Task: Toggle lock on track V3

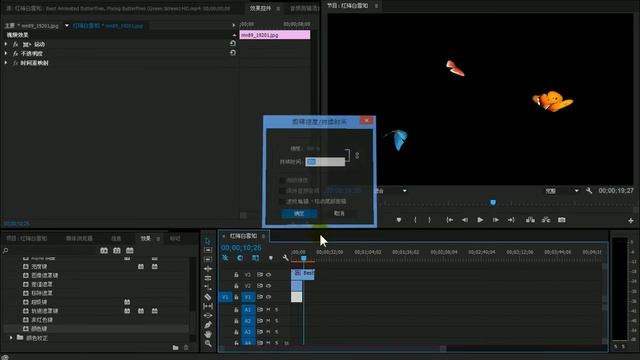Action: coord(236,275)
